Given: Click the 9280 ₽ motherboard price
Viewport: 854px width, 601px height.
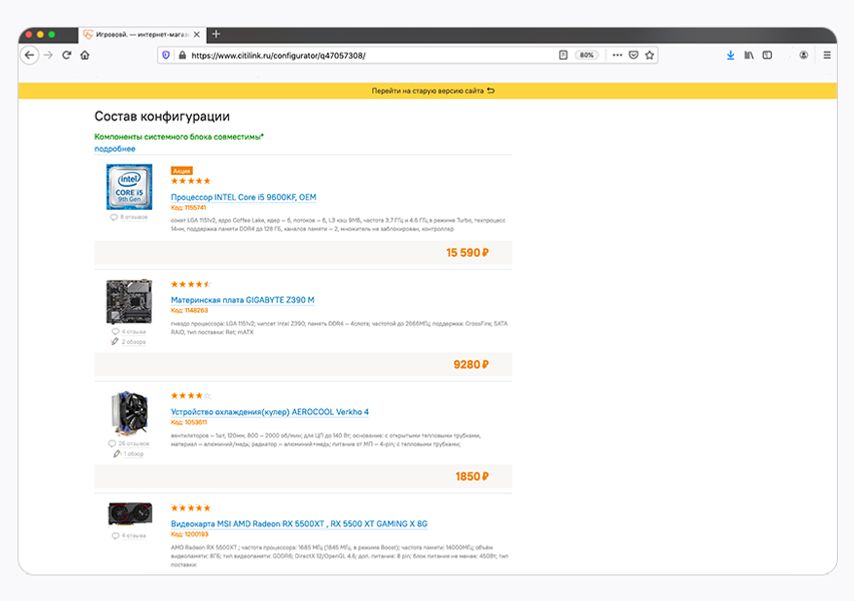Looking at the screenshot, I should pos(471,365).
